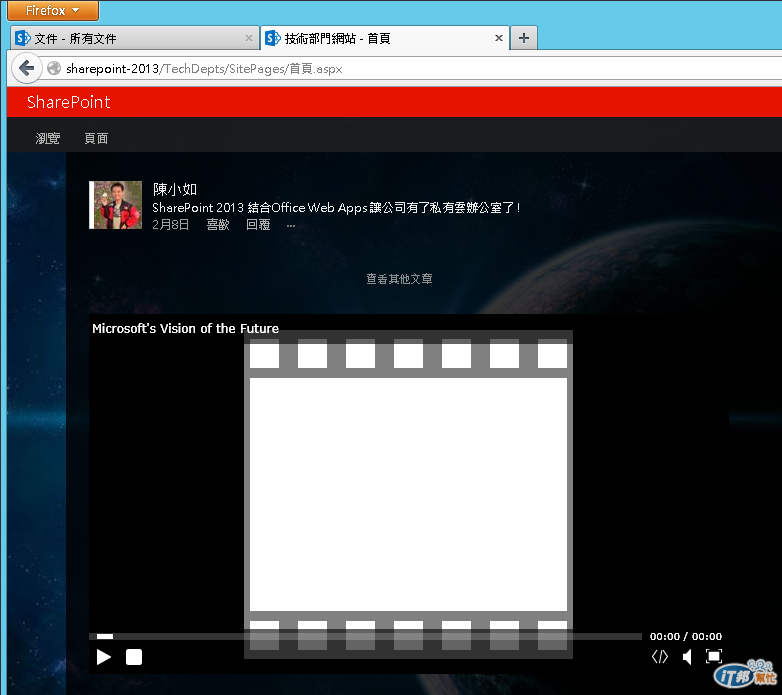This screenshot has height=695, width=782.
Task: Click the SharePoint icon on first tab
Action: [22, 38]
